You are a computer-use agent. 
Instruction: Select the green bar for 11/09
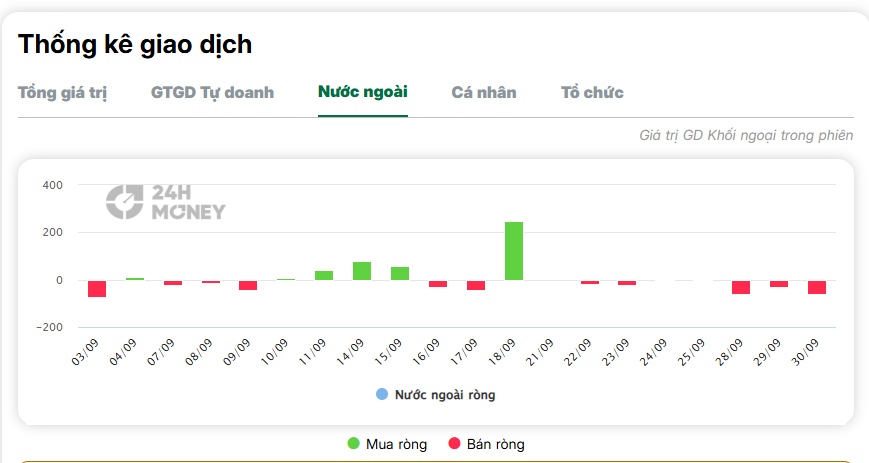[x=324, y=276]
